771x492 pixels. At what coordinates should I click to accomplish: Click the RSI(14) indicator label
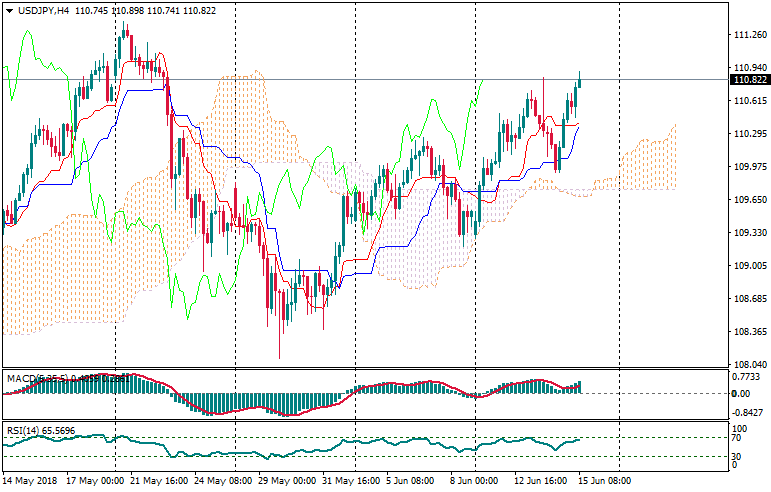24,429
